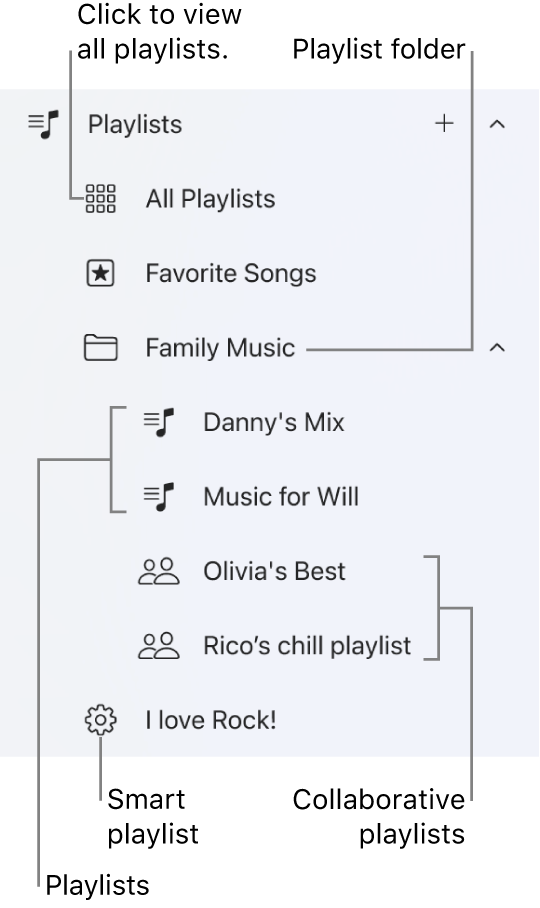Viewport: 540px width, 908px height.
Task: Click Rico's chill playlist people icon
Action: pyautogui.click(x=159, y=646)
